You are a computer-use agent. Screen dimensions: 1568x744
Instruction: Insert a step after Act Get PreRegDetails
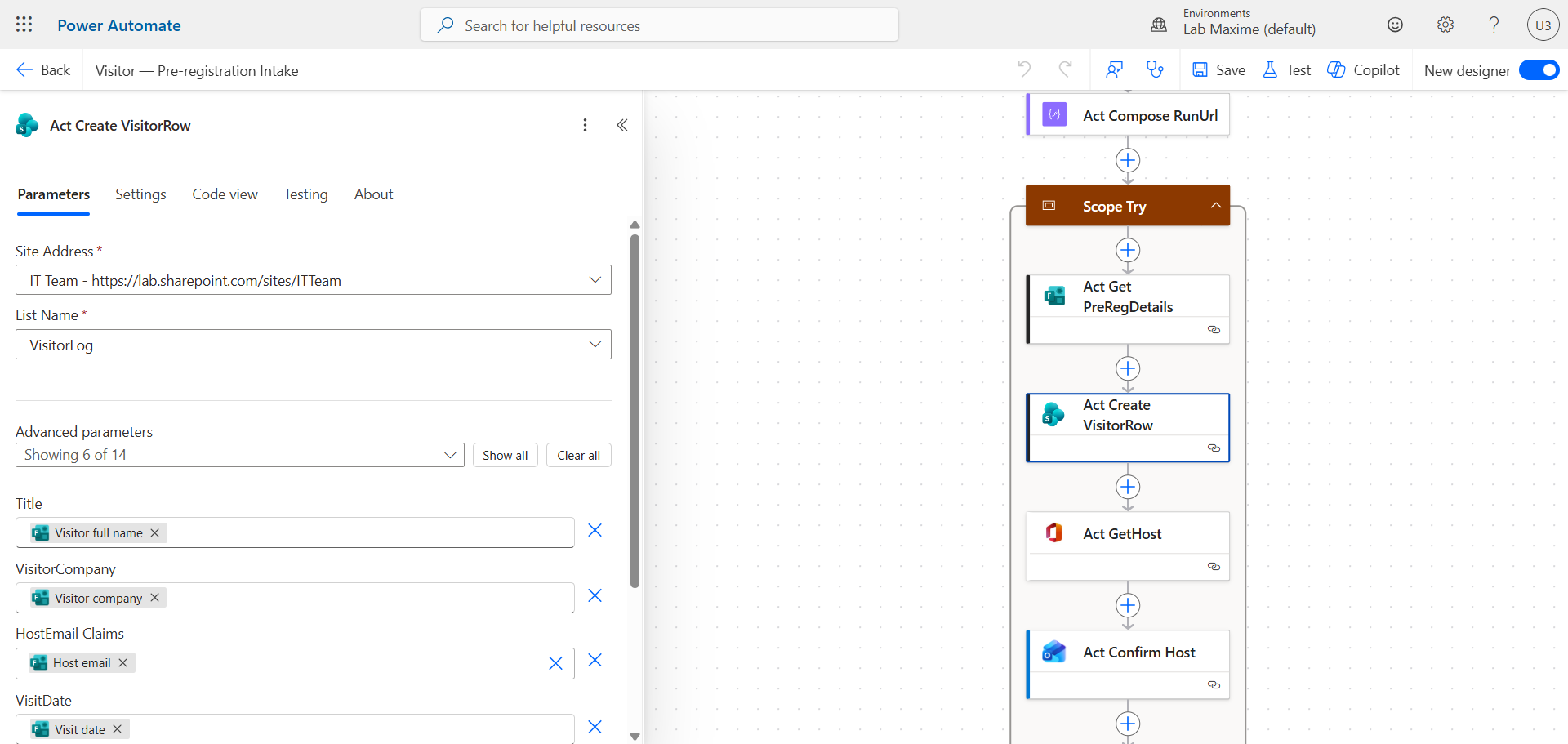coord(1128,368)
